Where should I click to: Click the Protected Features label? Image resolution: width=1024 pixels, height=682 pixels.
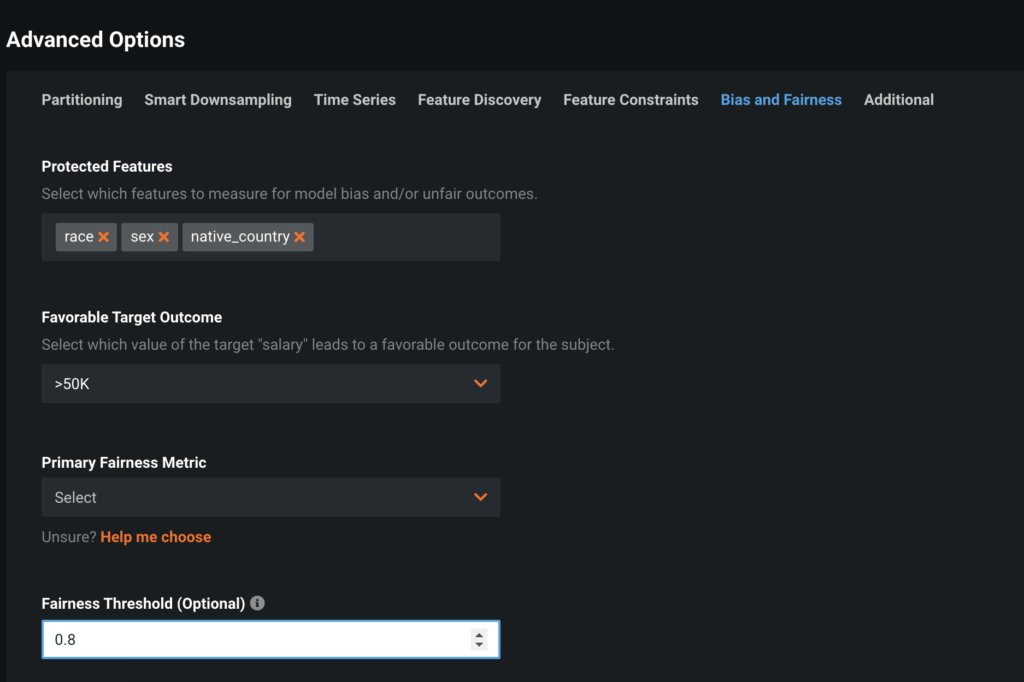(107, 167)
